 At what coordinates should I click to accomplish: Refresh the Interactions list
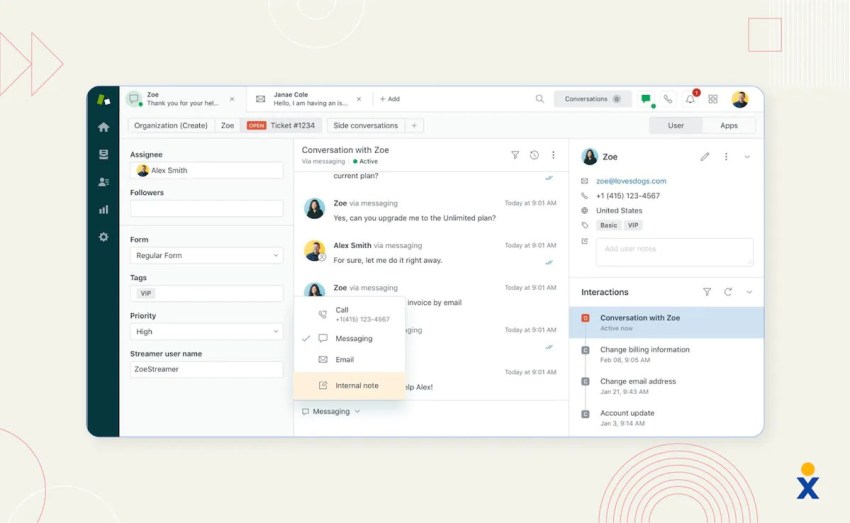coord(728,292)
